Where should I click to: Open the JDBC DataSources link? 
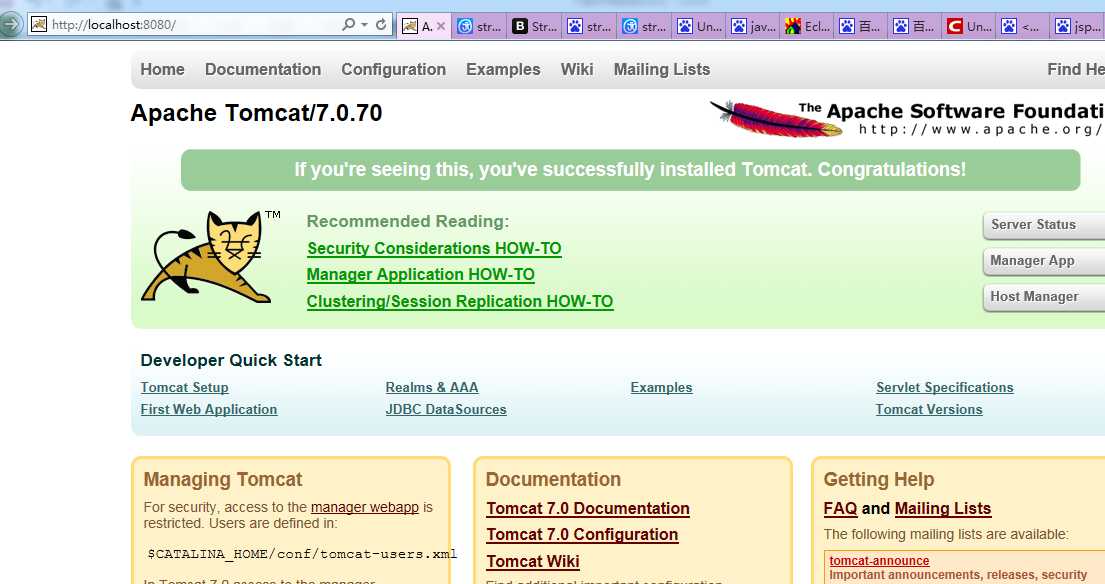446,409
